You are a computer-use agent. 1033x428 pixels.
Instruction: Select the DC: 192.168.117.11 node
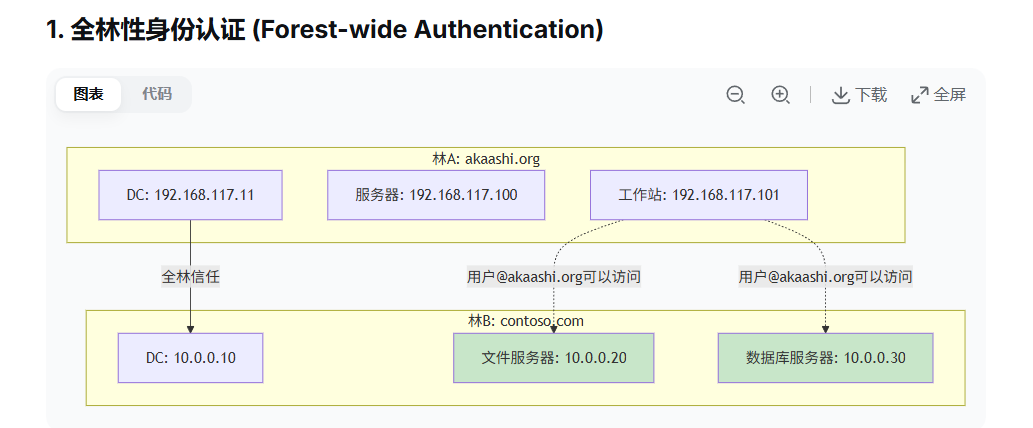click(190, 195)
